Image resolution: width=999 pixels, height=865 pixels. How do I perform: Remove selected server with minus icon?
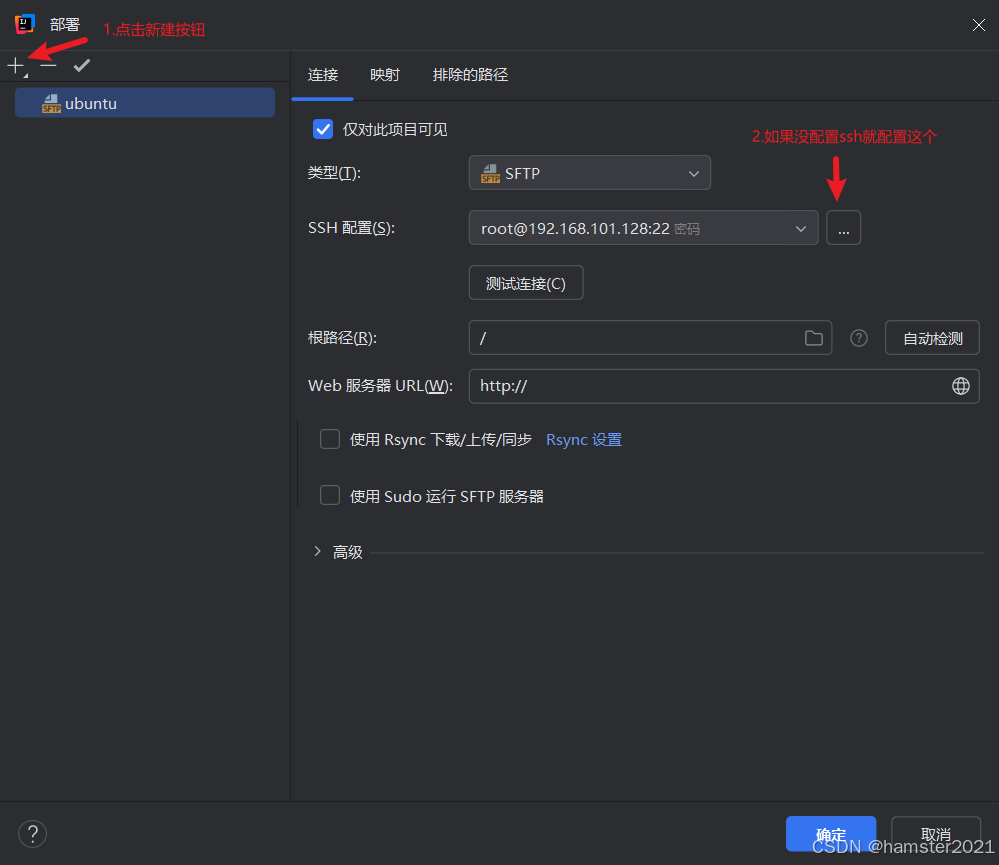pos(48,65)
